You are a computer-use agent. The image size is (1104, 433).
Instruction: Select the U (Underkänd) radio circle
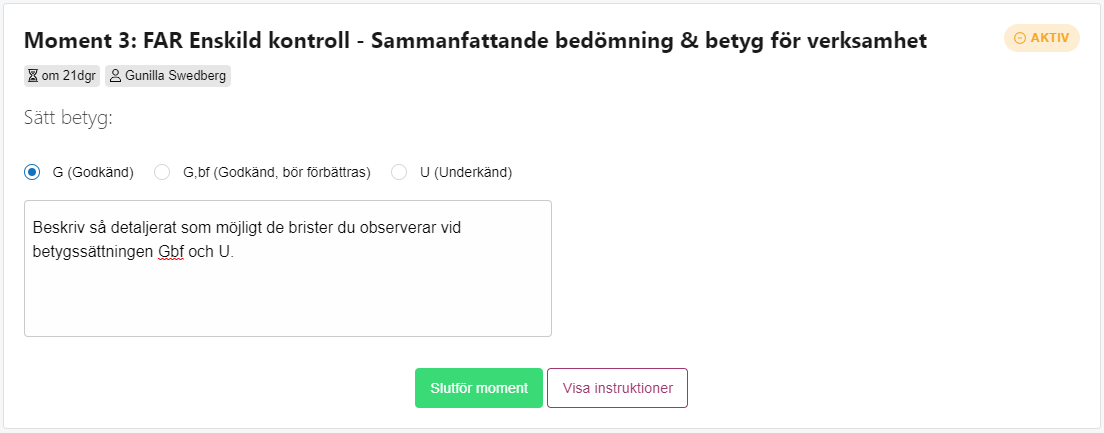(399, 172)
